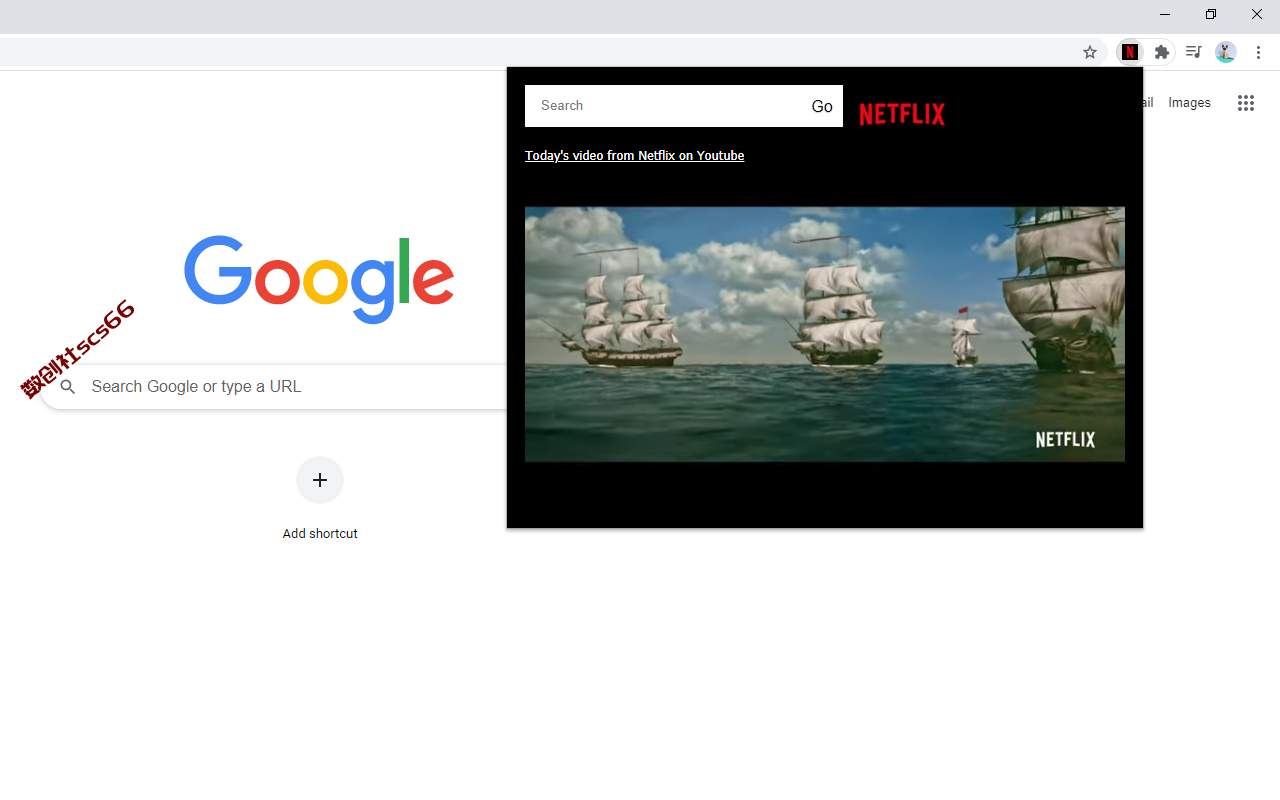Open the Google apps grid
Viewport: 1280px width, 800px height.
click(x=1245, y=103)
